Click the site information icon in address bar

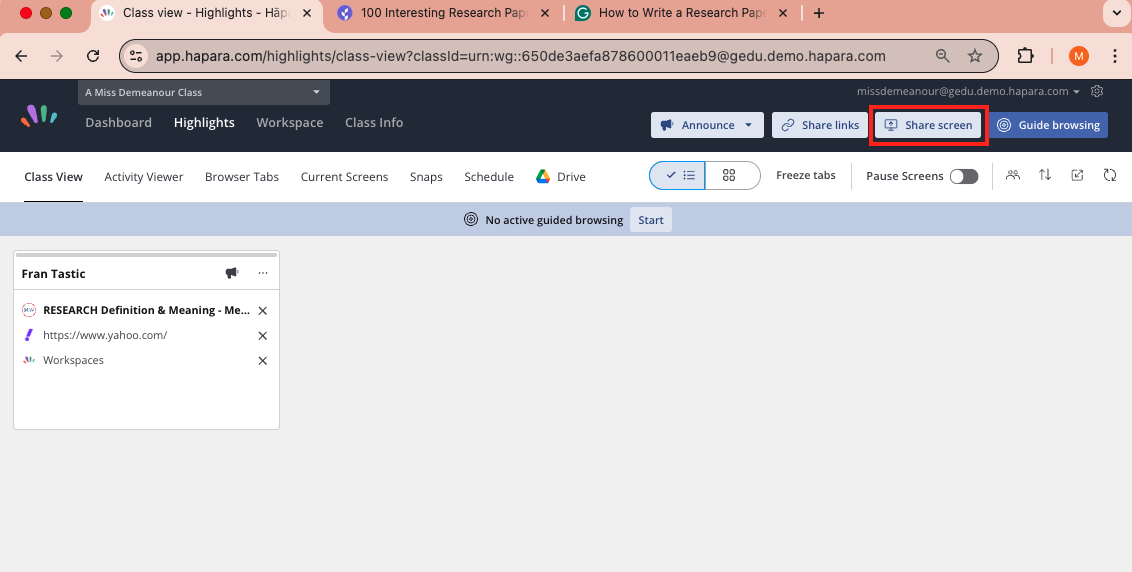[136, 56]
